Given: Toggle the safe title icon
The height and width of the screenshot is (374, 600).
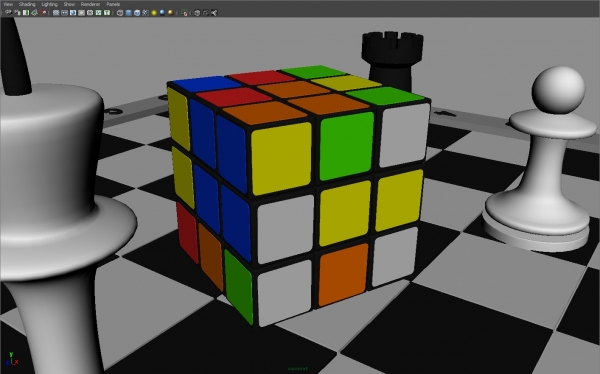Looking at the screenshot, I should [x=107, y=13].
